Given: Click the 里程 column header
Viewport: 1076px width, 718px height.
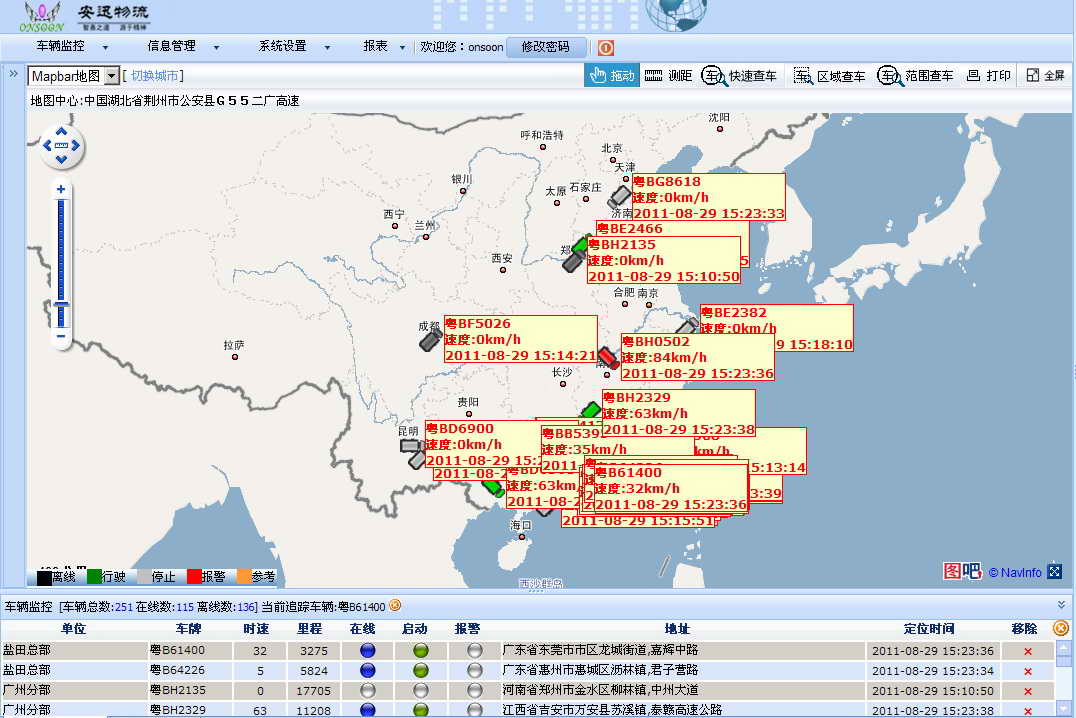Looking at the screenshot, I should pyautogui.click(x=309, y=629).
